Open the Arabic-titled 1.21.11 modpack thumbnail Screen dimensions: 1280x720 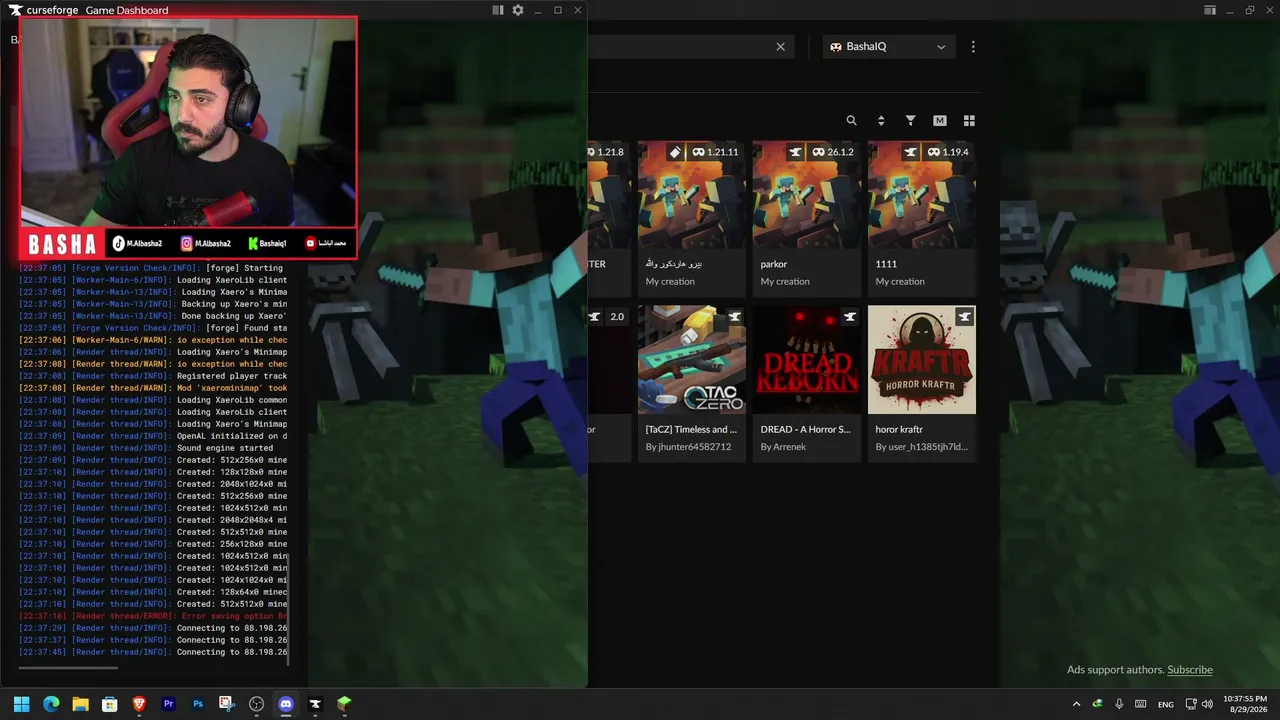691,194
